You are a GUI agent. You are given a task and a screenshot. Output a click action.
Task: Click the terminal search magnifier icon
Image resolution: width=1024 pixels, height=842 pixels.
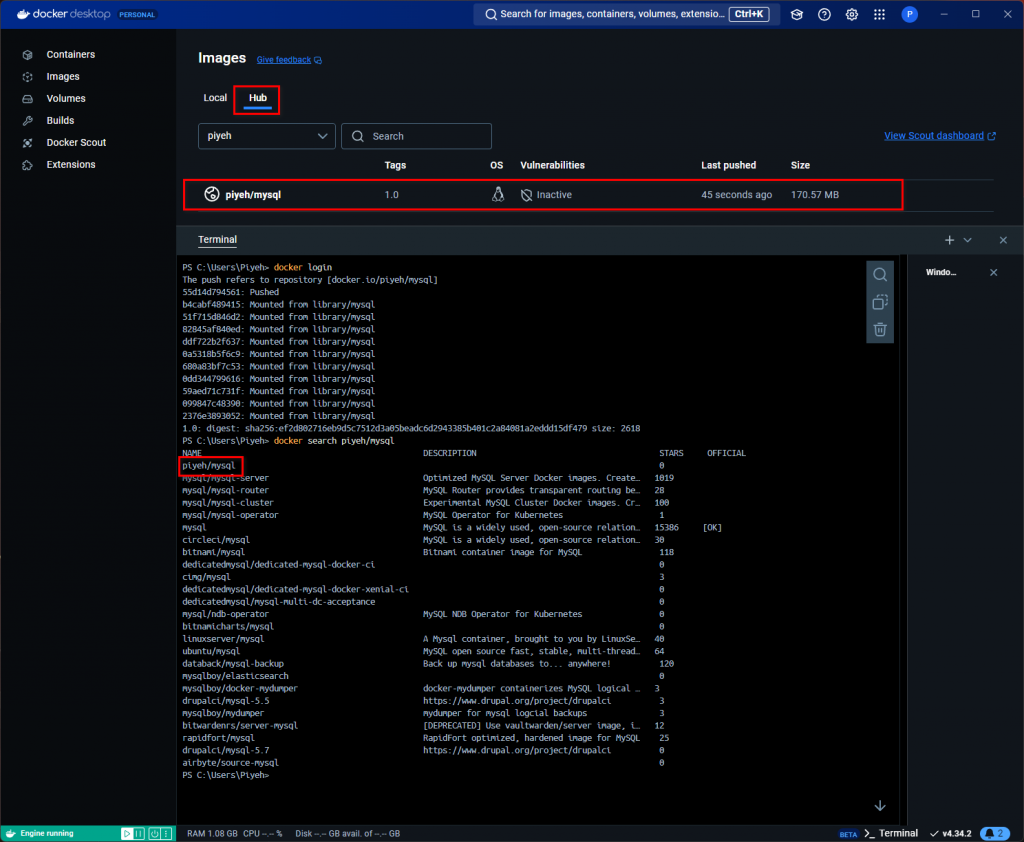[880, 274]
